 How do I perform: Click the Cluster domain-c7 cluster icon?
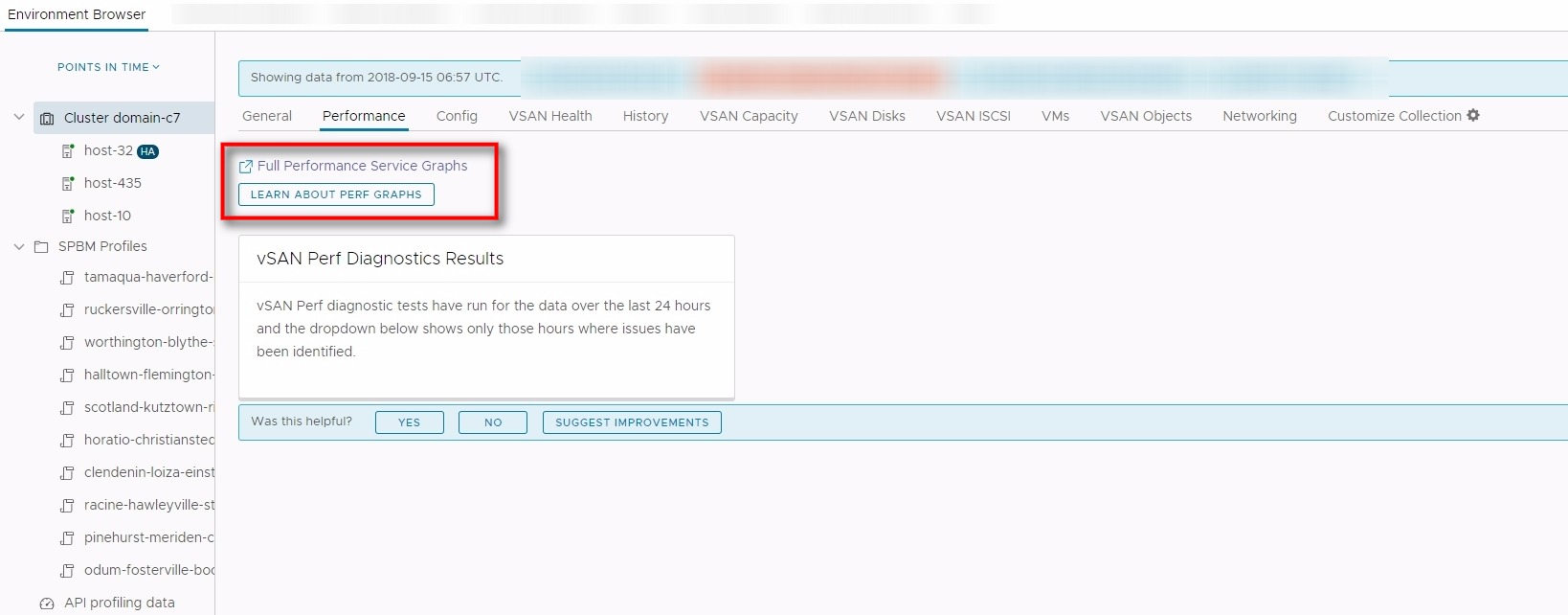[47, 119]
